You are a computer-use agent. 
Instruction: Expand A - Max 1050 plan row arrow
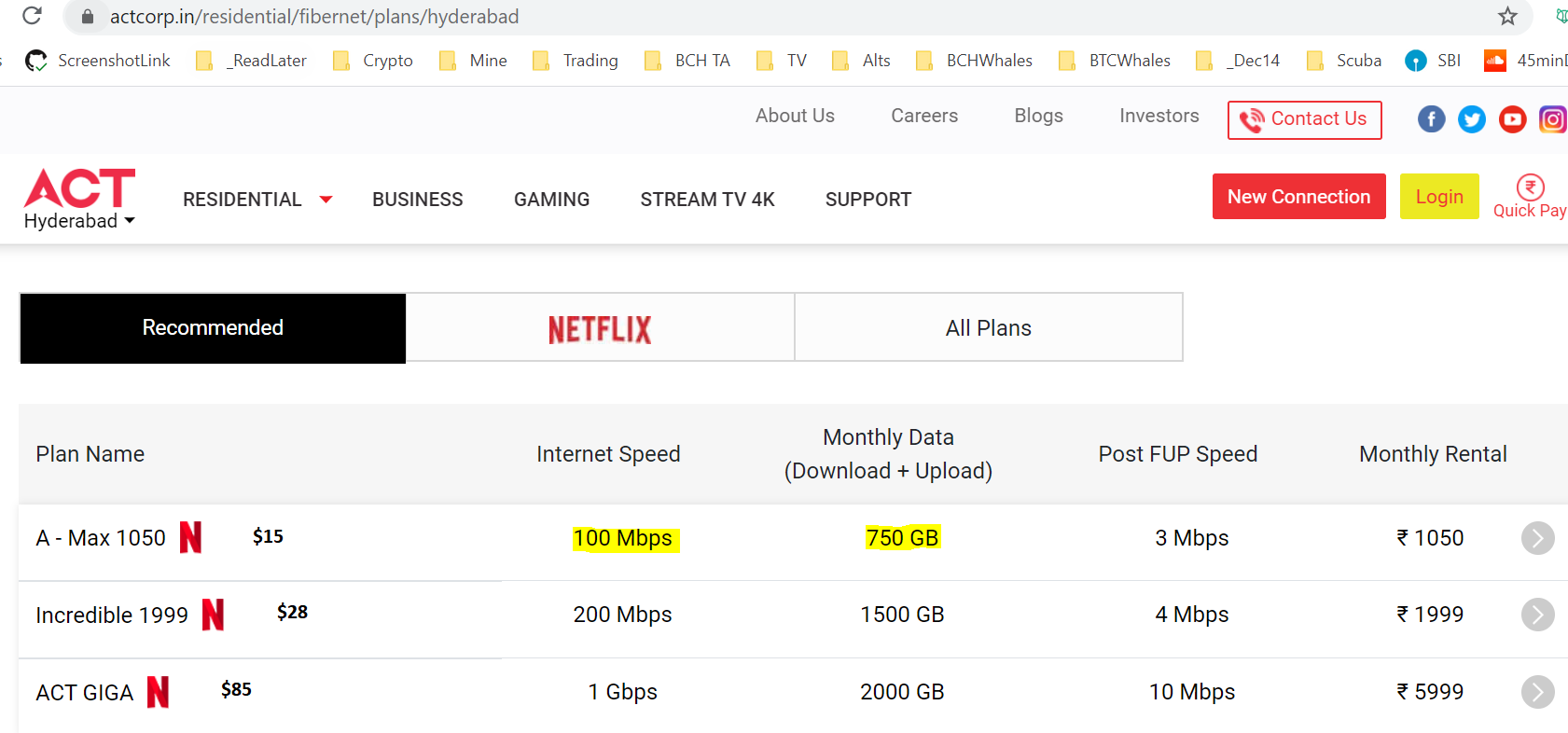[x=1537, y=538]
